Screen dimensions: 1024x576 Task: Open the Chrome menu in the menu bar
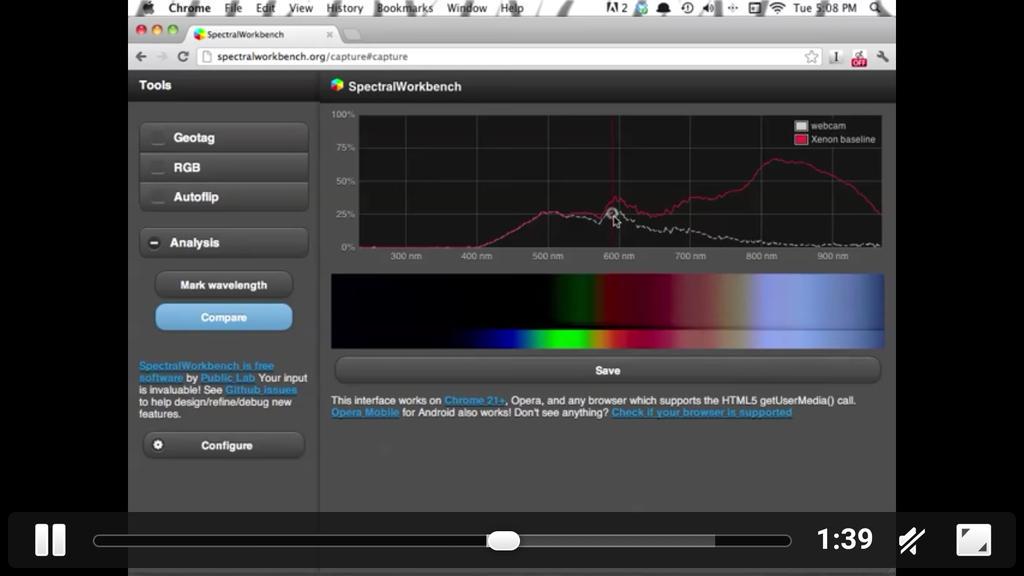coord(189,8)
